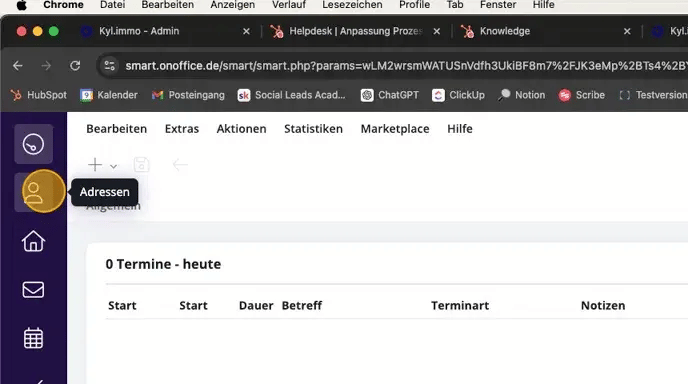Click the '0 Termine - heute' heading
Viewport: 688px width, 384px height.
tap(163, 264)
